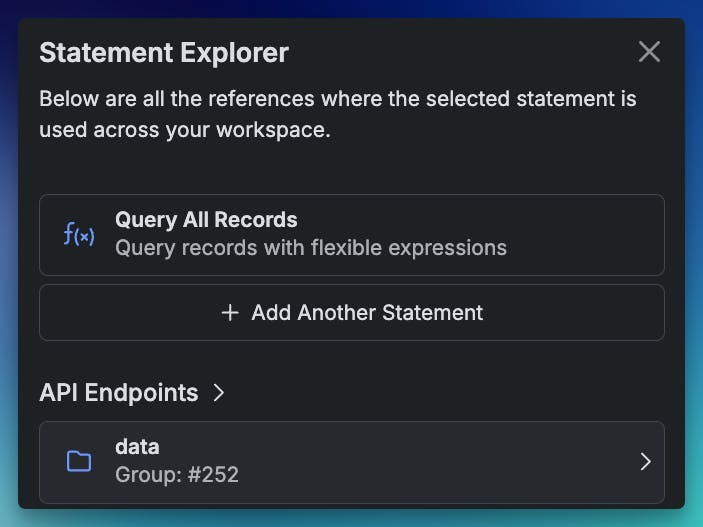This screenshot has width=703, height=527.
Task: Expand the data row right chevron
Action: tap(645, 461)
